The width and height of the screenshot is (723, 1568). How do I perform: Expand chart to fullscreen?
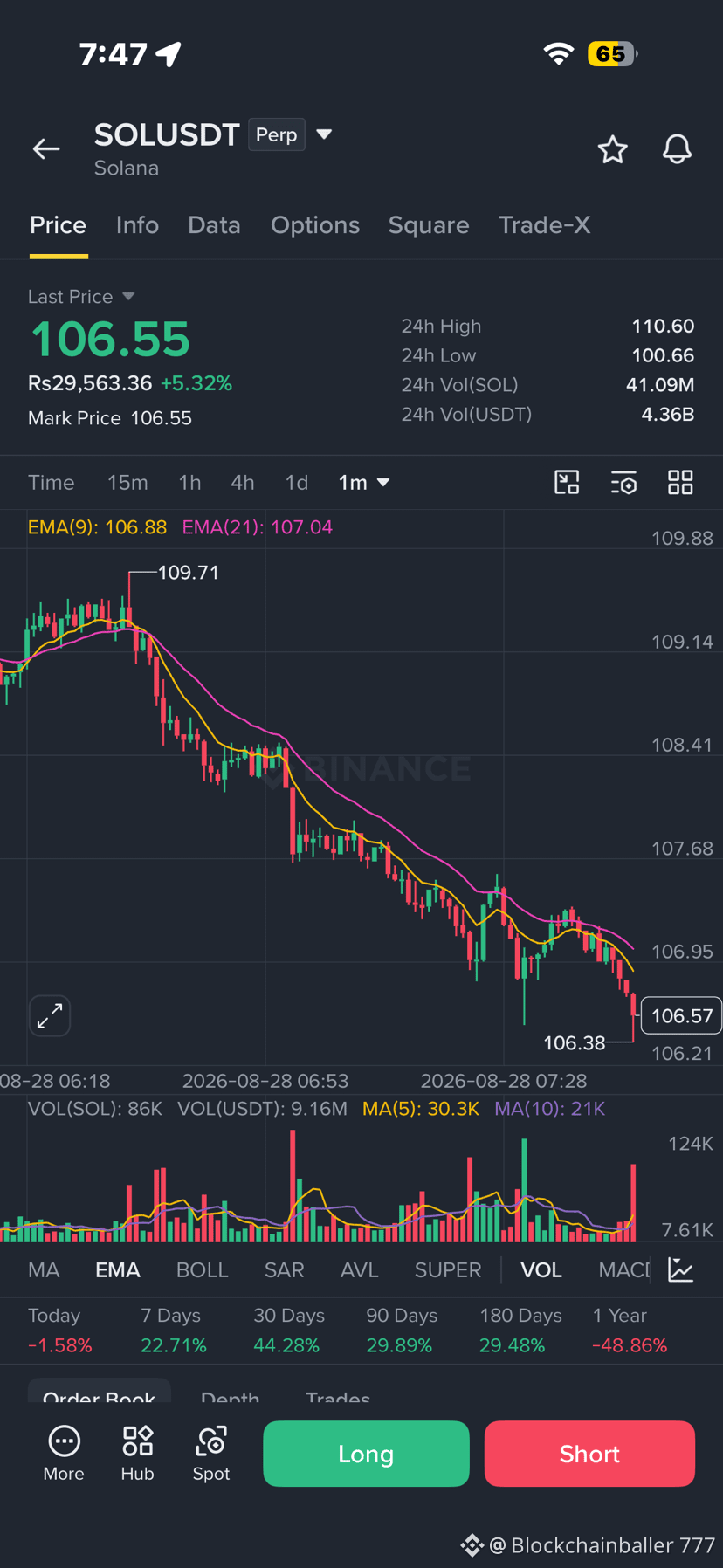(x=50, y=1015)
